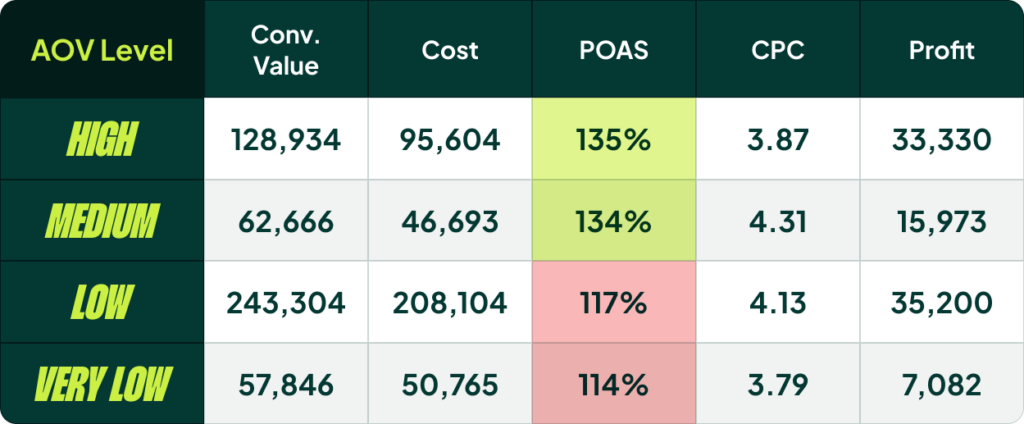Click the 128,934 conversion value cell

(285, 139)
